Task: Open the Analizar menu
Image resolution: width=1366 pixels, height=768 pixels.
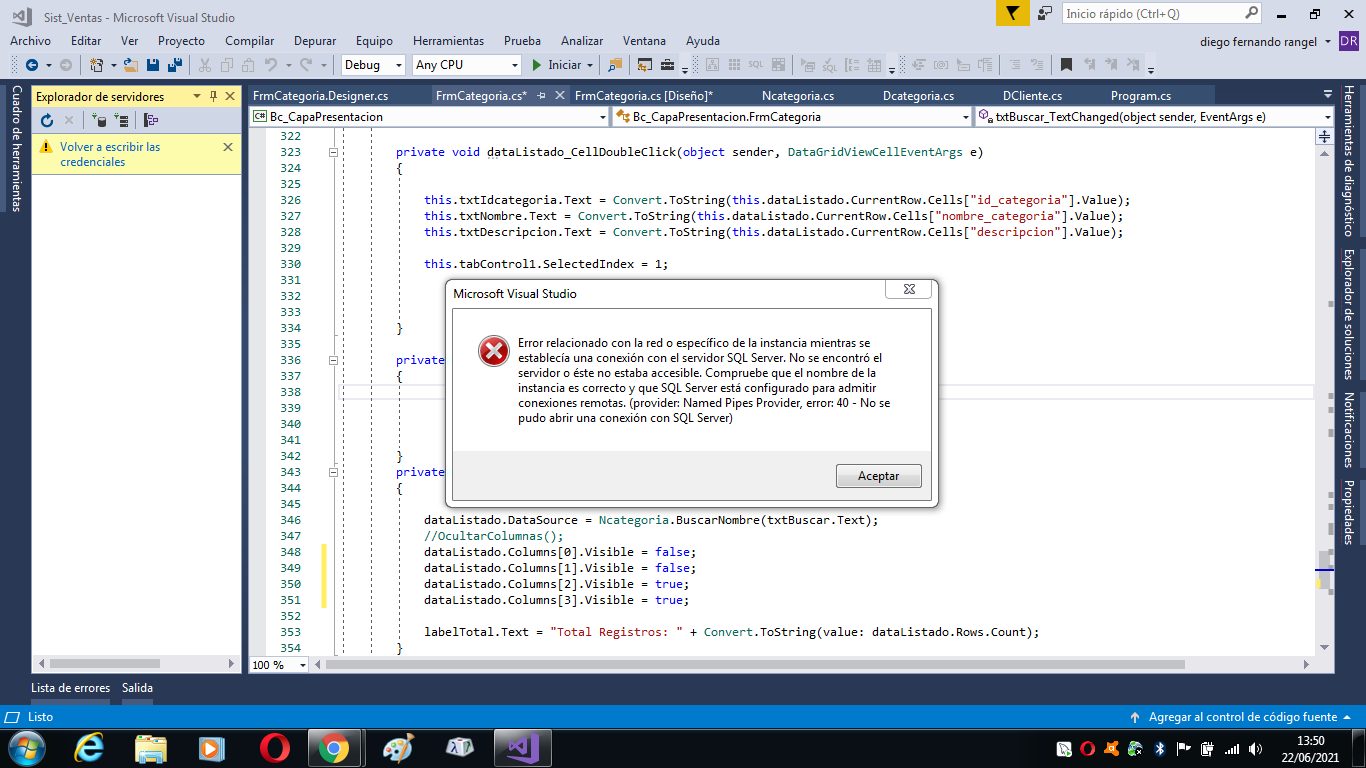Action: [582, 41]
